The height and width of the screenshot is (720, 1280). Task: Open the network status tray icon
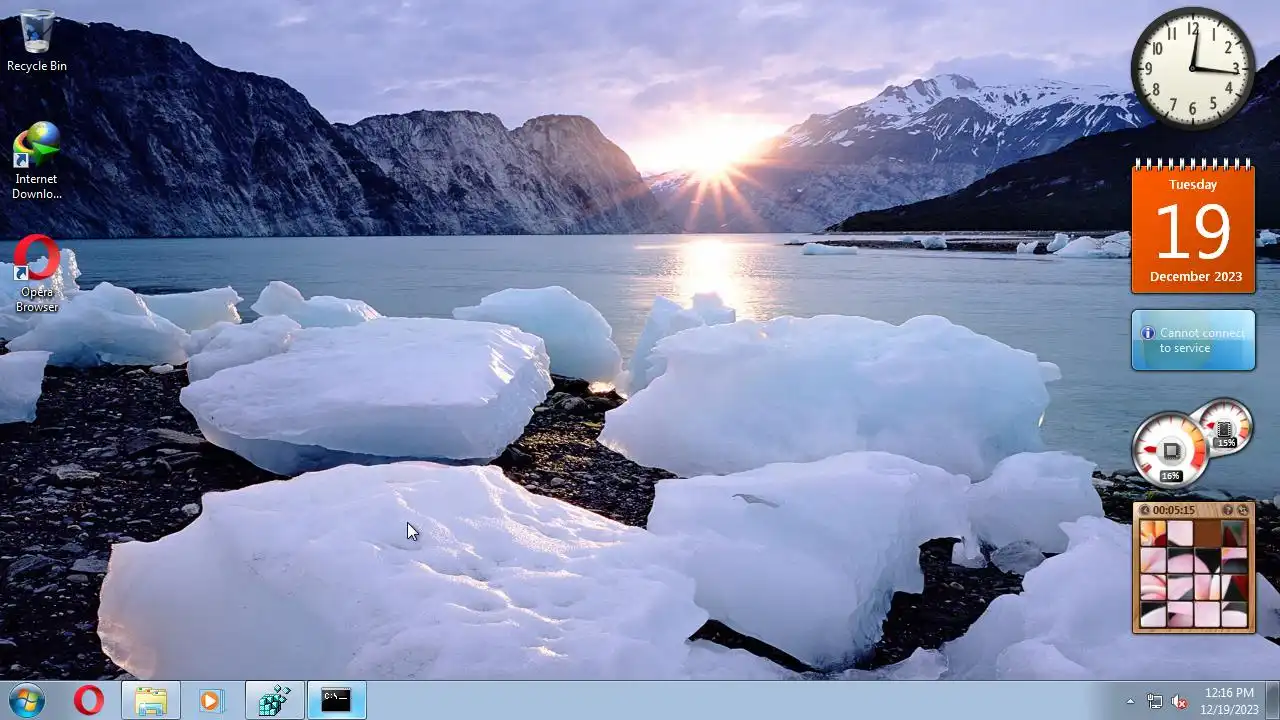(1155, 701)
